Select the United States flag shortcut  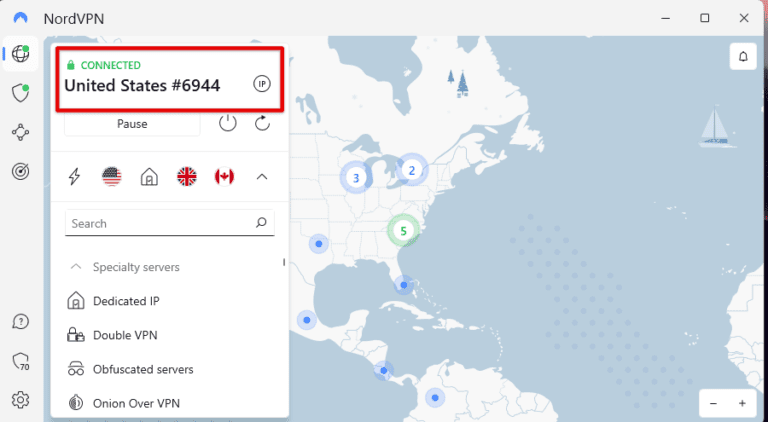point(111,177)
